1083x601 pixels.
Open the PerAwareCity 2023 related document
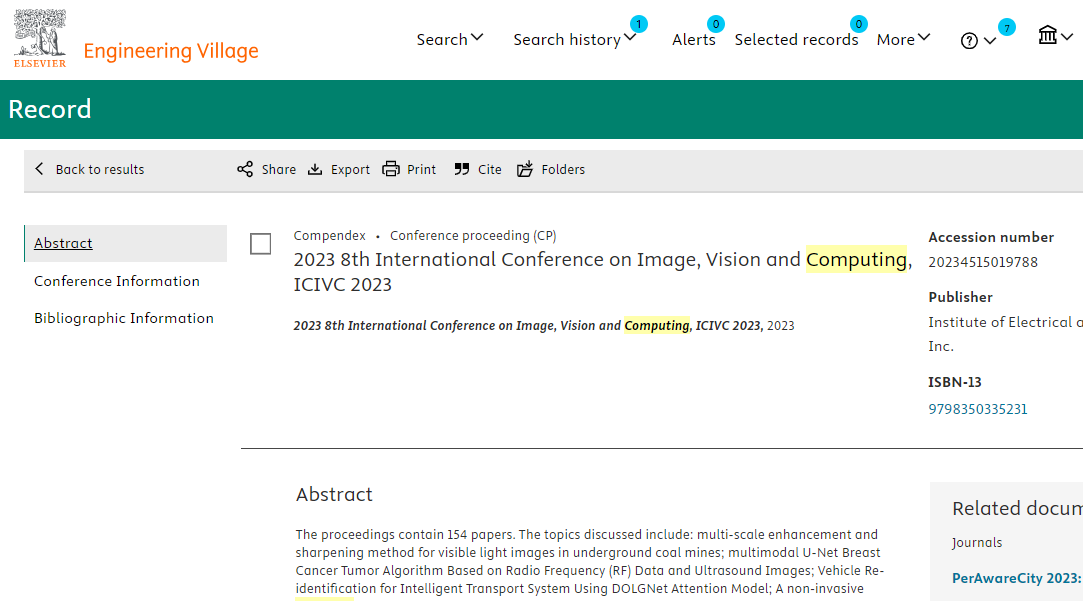(1017, 578)
